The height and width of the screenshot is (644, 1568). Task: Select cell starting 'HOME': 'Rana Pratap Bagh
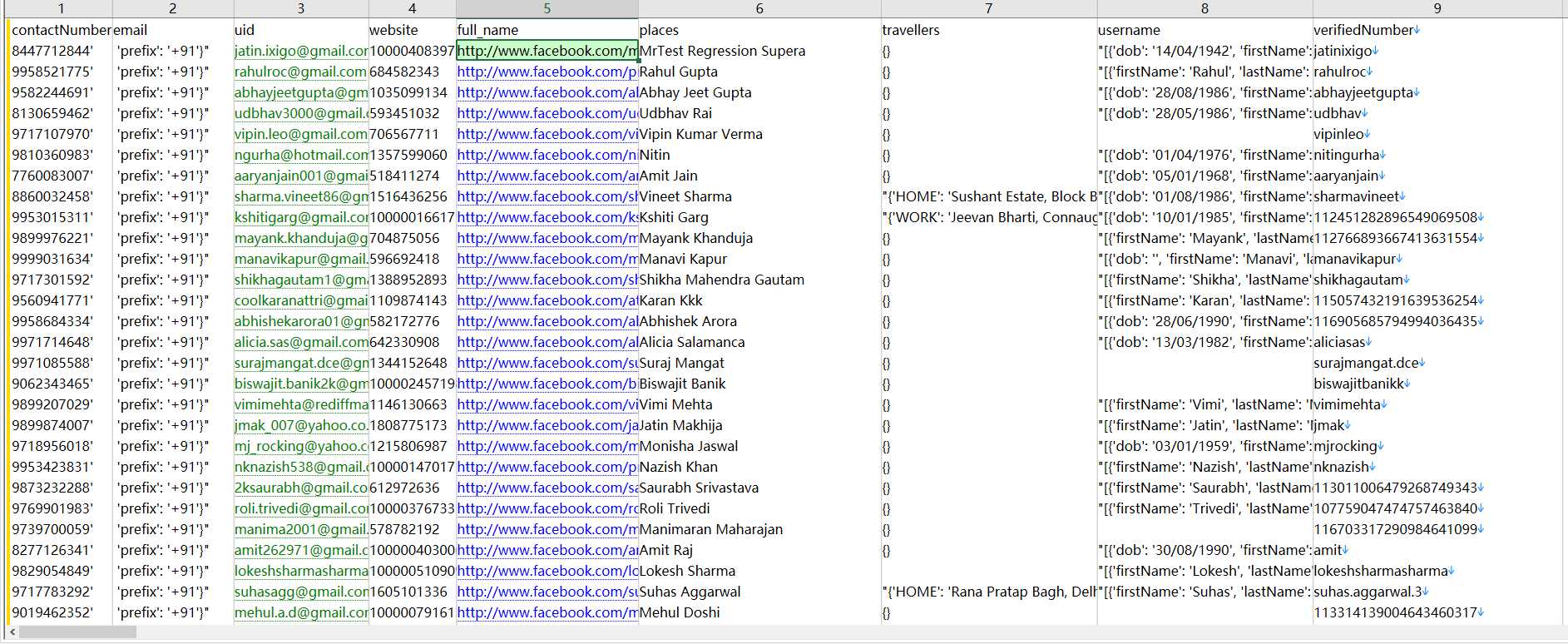[x=989, y=592]
